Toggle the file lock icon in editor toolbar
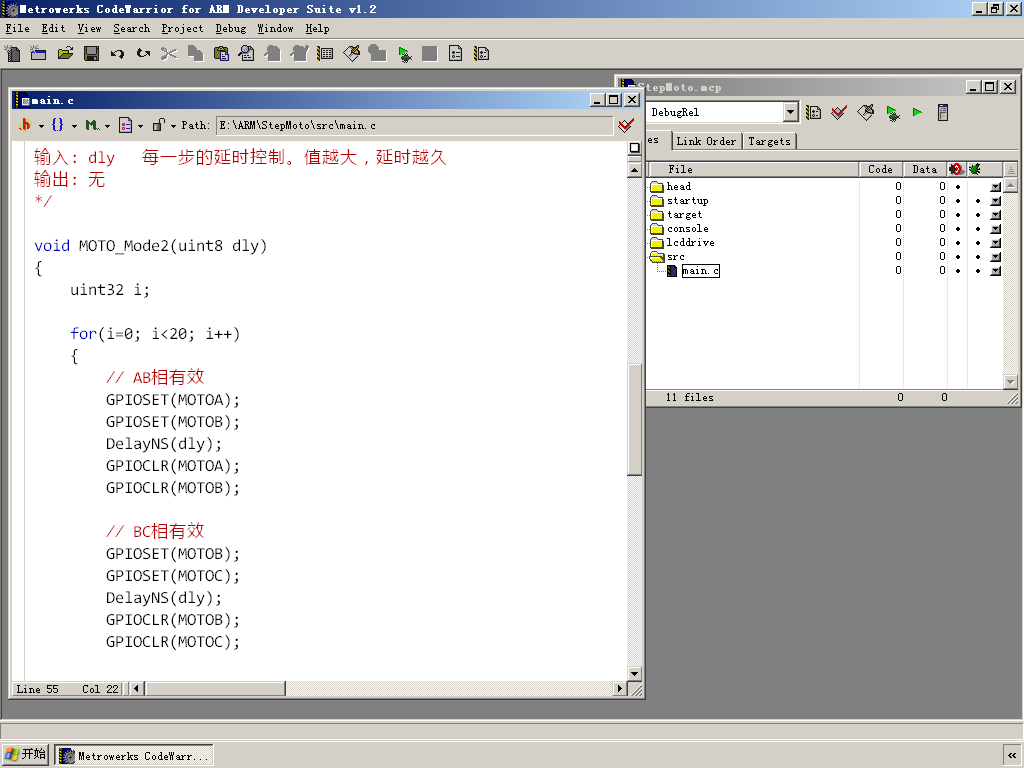The height and width of the screenshot is (768, 1024). (x=157, y=125)
